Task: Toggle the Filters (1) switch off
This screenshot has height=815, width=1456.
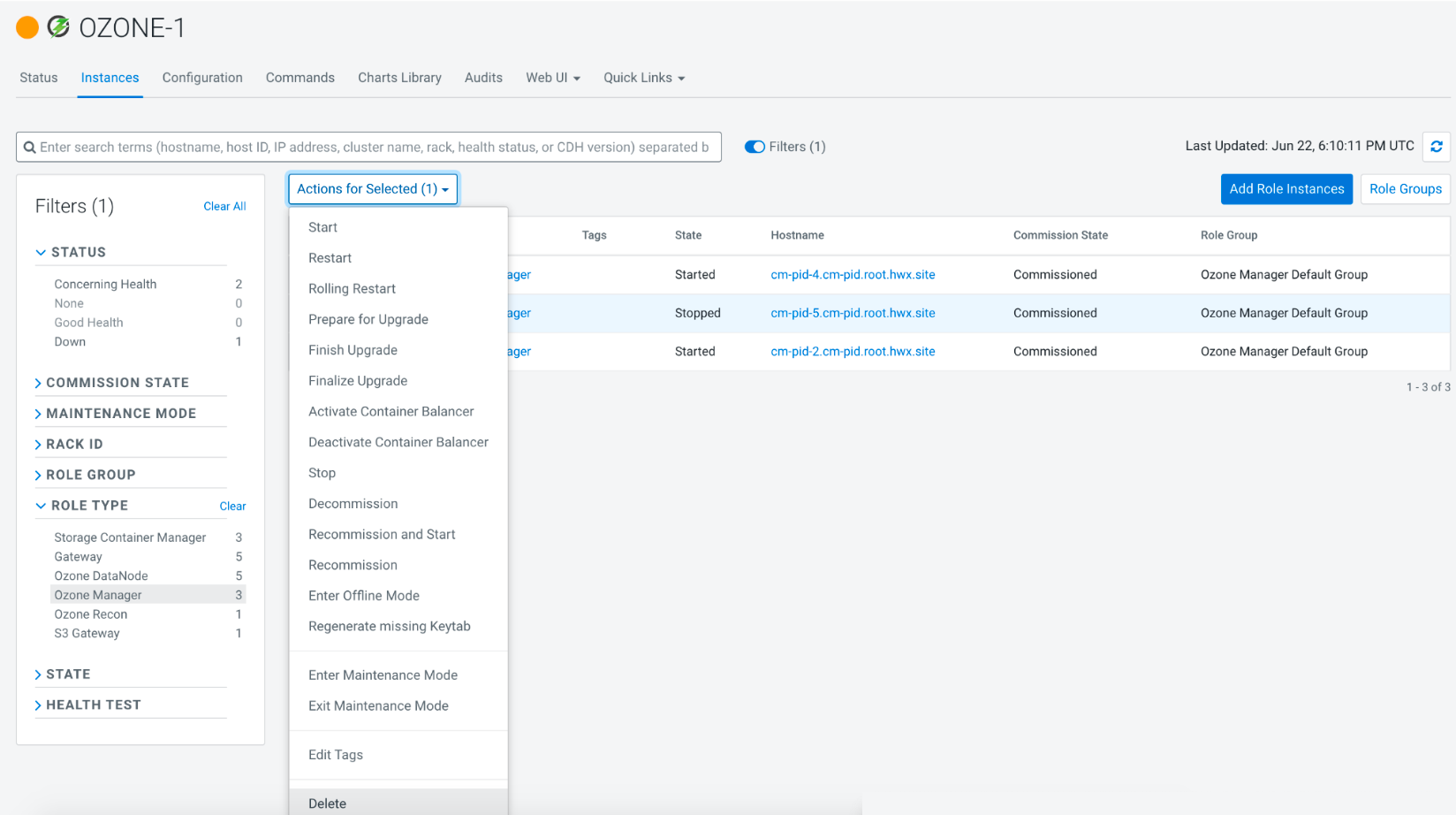Action: [755, 147]
